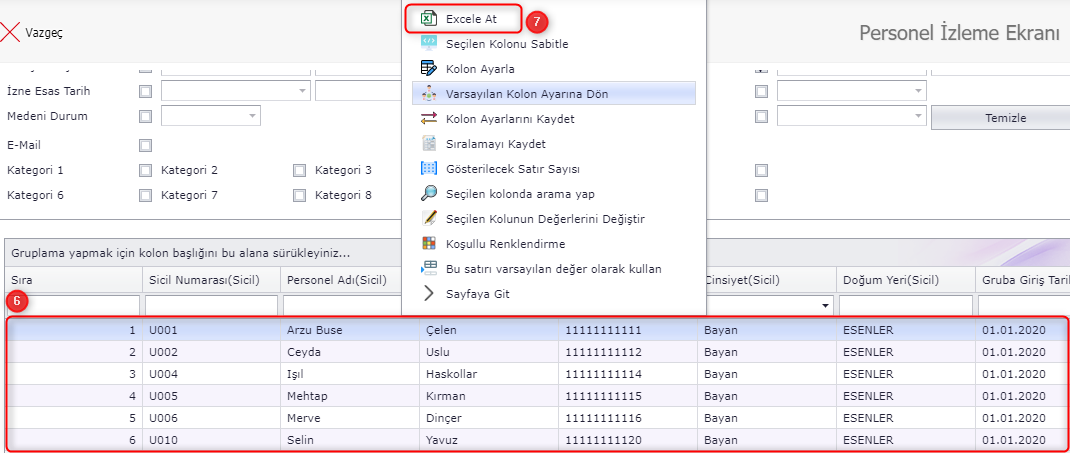Click the Gösterilecek Satır Sayısı grid icon
Viewport: 1070px width, 453px height.
point(429,168)
